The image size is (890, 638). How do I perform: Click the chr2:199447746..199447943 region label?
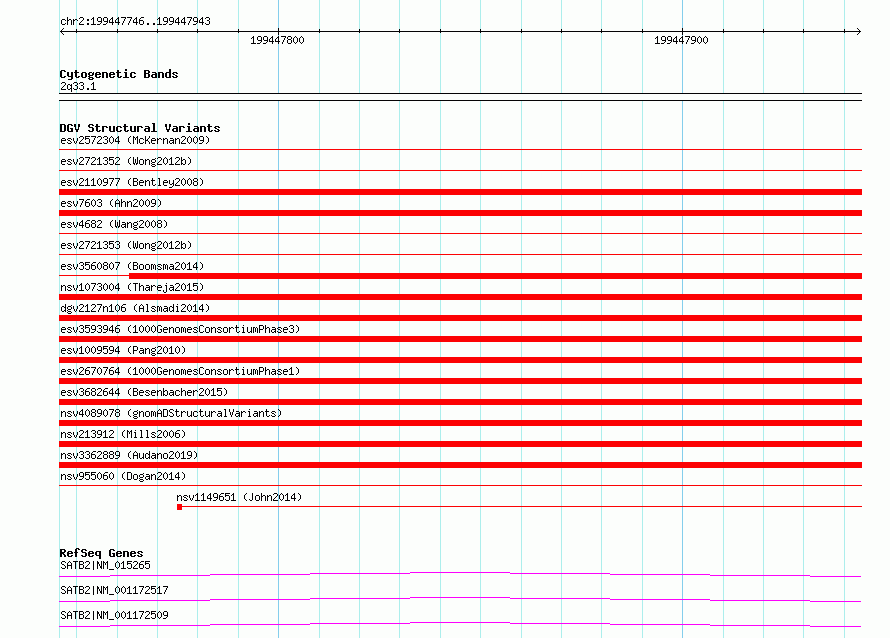point(135,21)
